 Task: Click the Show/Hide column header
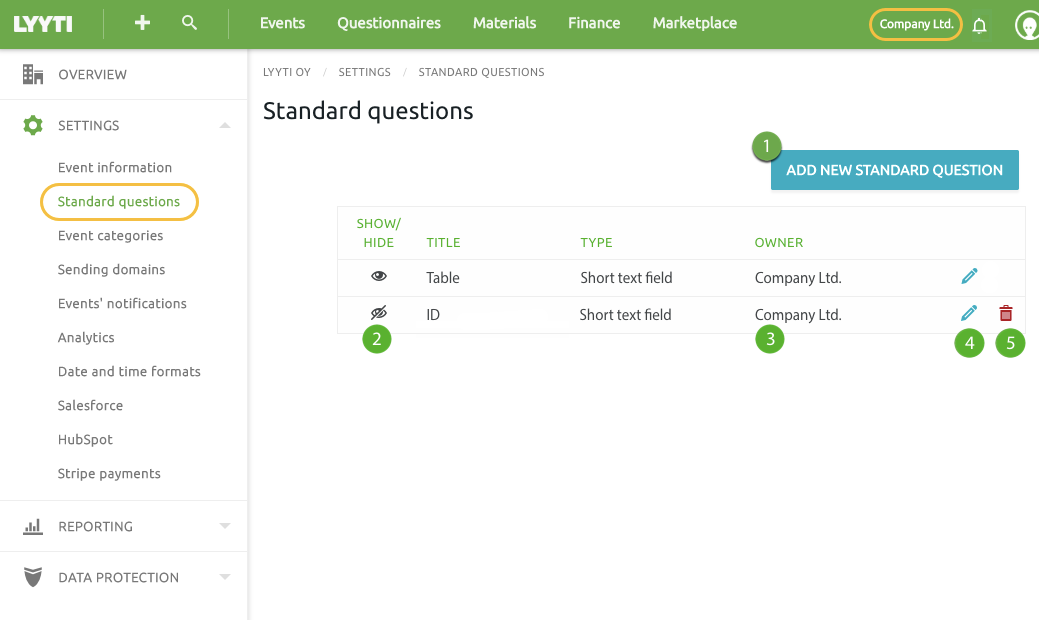(378, 233)
